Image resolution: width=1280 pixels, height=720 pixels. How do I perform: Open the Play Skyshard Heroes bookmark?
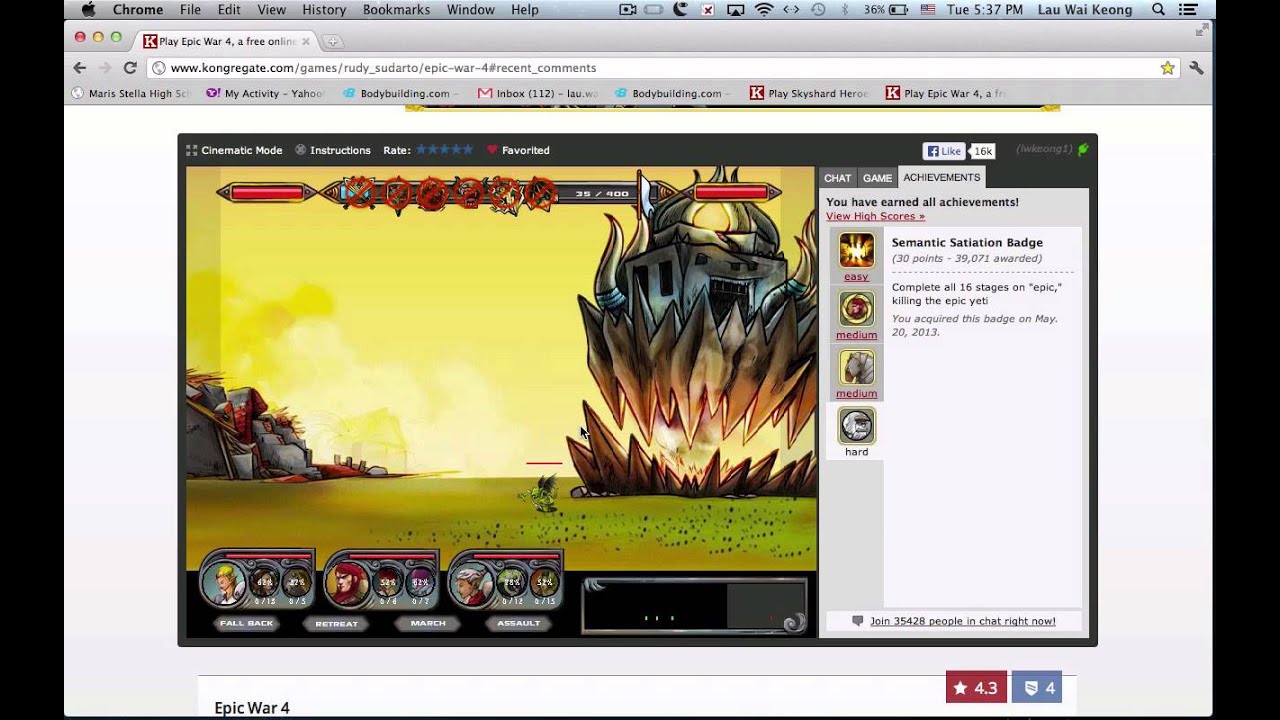809,93
